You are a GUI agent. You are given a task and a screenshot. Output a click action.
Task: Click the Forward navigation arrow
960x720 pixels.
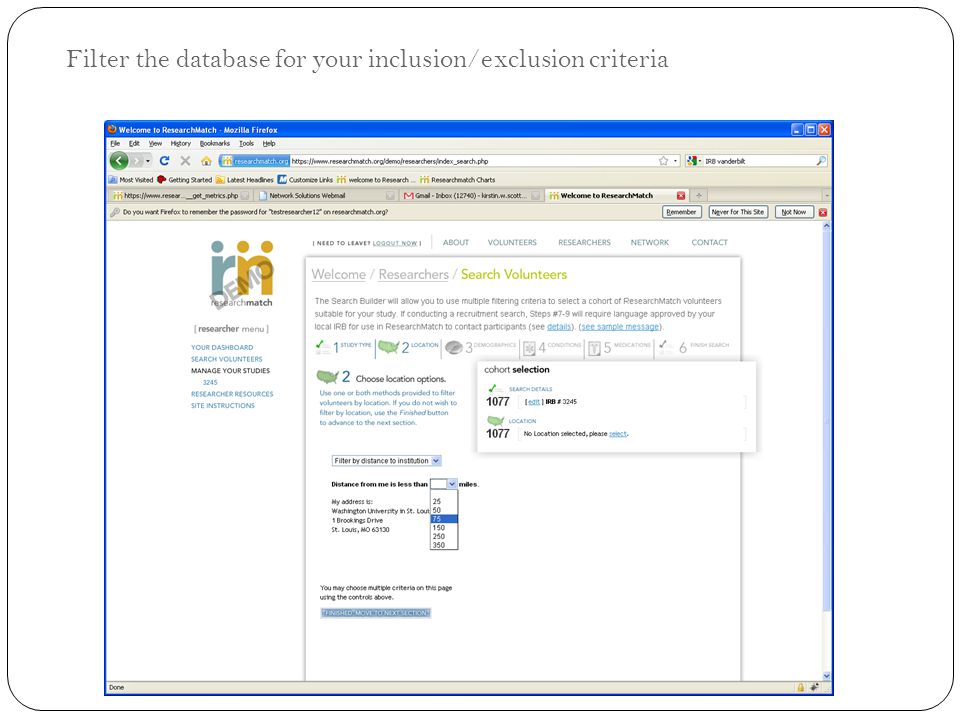tap(137, 161)
